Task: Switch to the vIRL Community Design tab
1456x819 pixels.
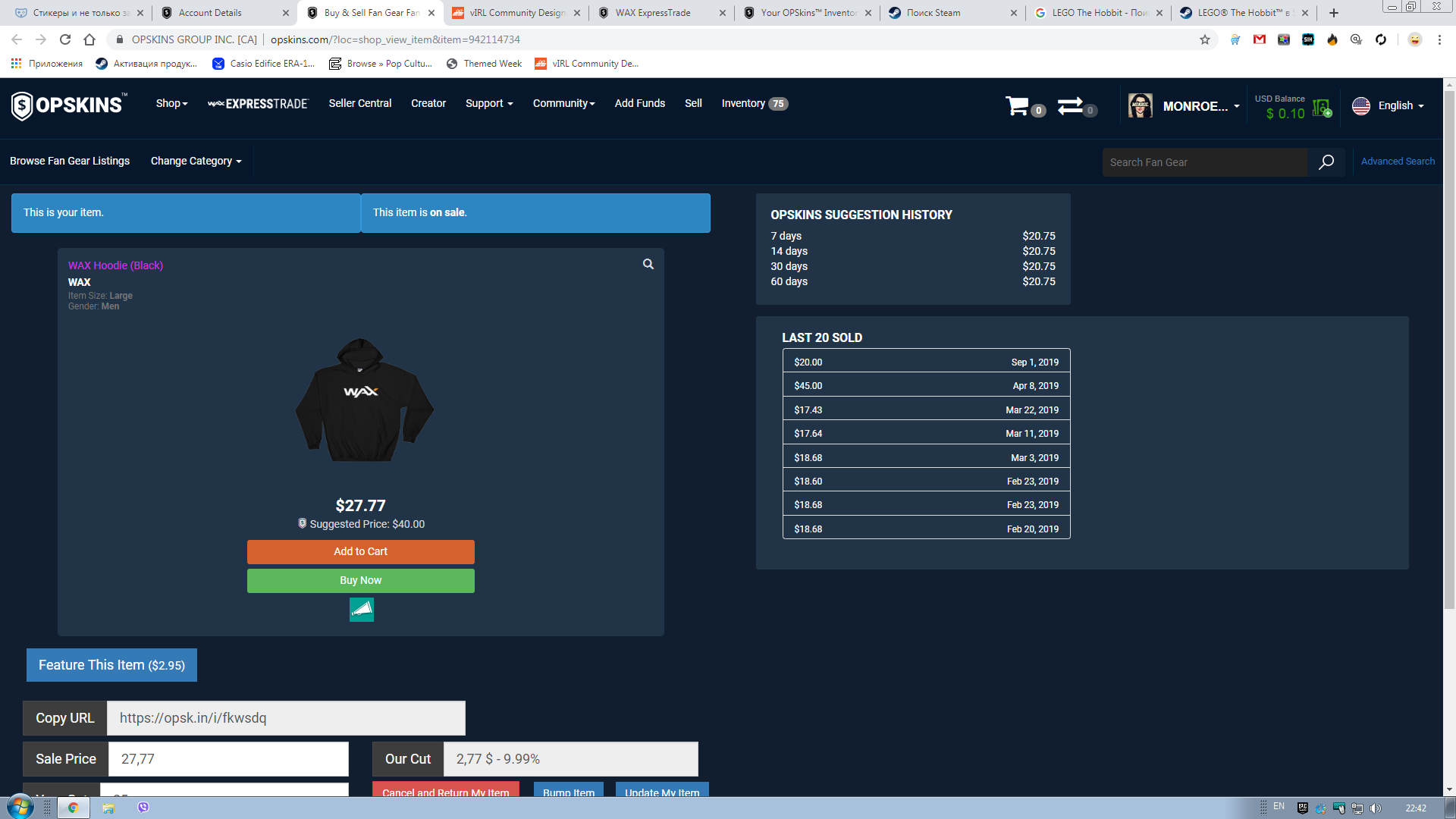Action: point(516,13)
